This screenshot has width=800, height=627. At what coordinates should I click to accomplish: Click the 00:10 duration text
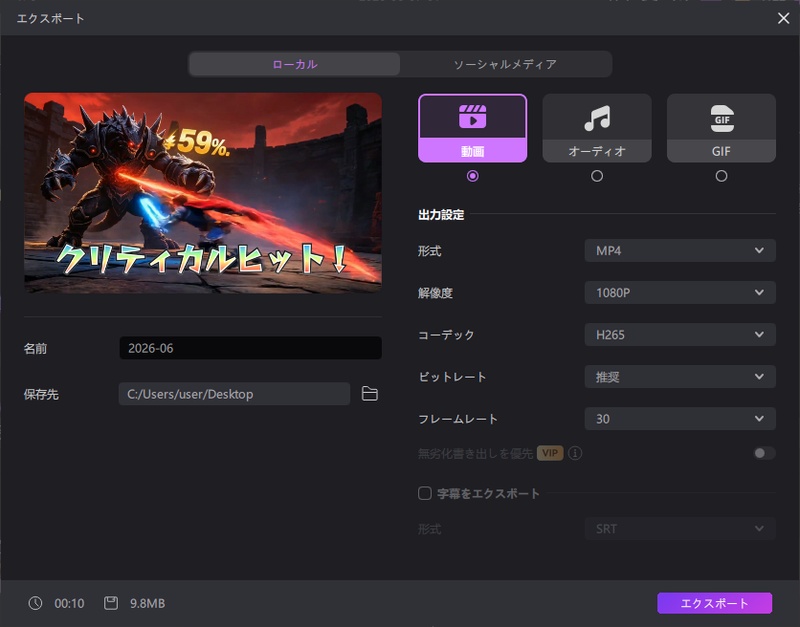click(x=69, y=604)
